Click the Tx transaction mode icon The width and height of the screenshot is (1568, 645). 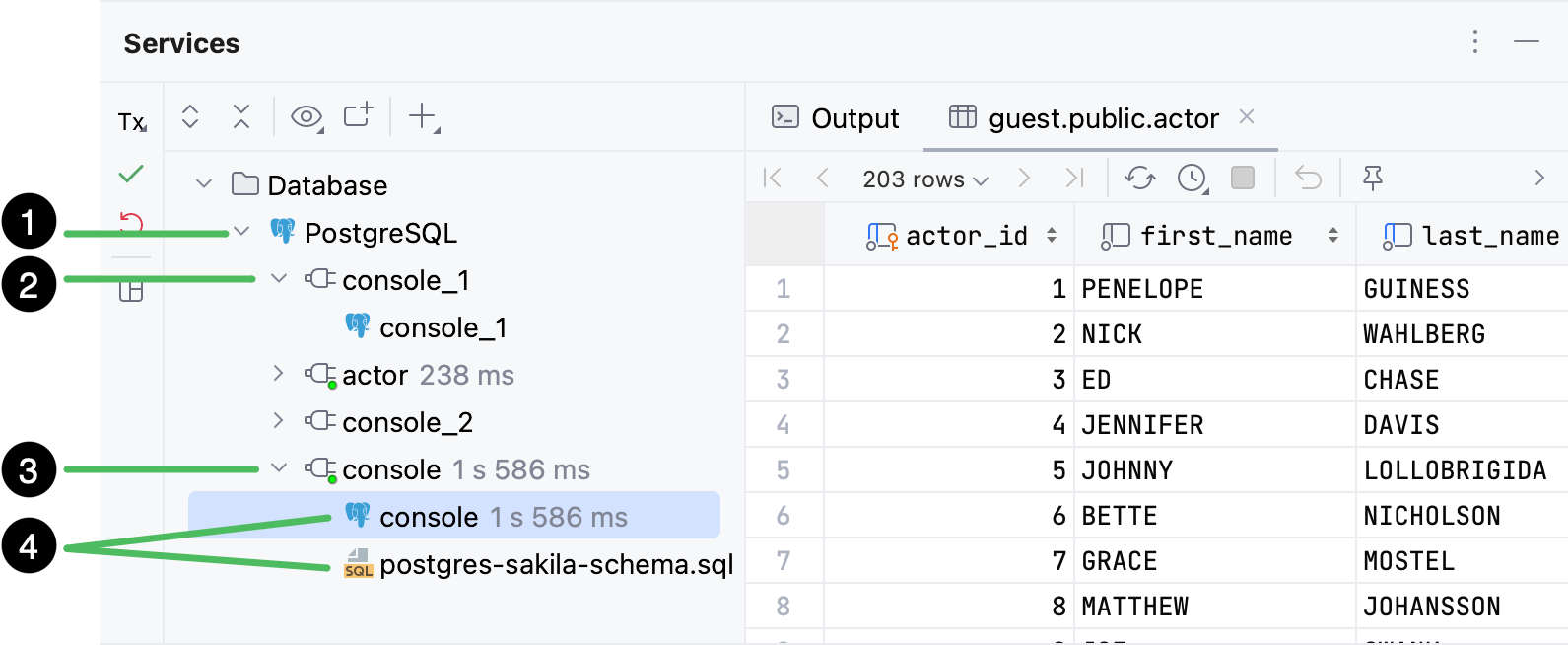click(x=131, y=121)
